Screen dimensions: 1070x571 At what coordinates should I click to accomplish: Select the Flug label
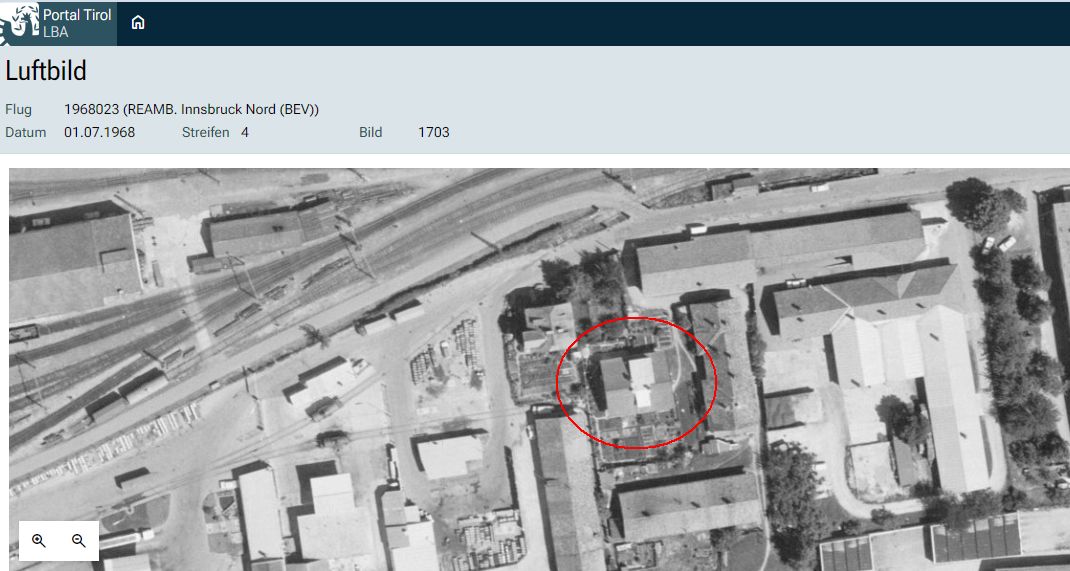(18, 109)
